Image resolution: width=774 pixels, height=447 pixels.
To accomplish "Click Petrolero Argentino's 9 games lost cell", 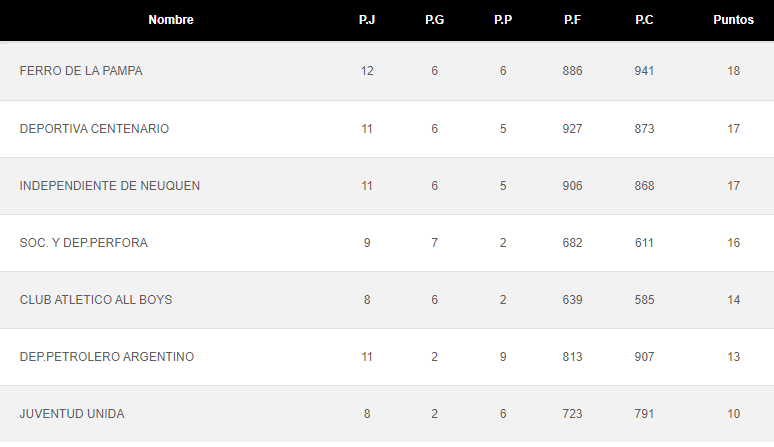I will [x=503, y=357].
